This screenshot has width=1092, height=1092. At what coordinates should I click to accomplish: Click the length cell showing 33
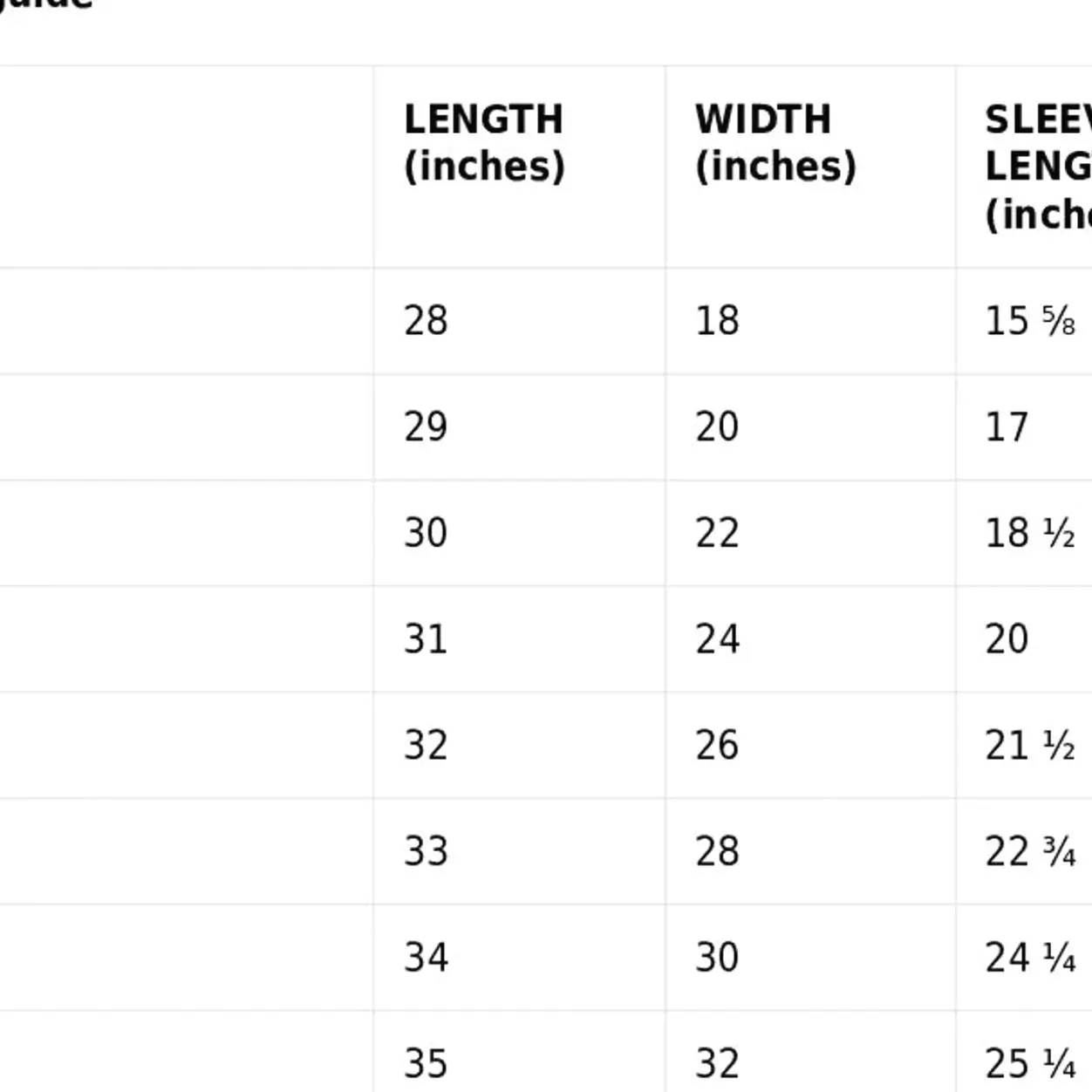point(426,851)
